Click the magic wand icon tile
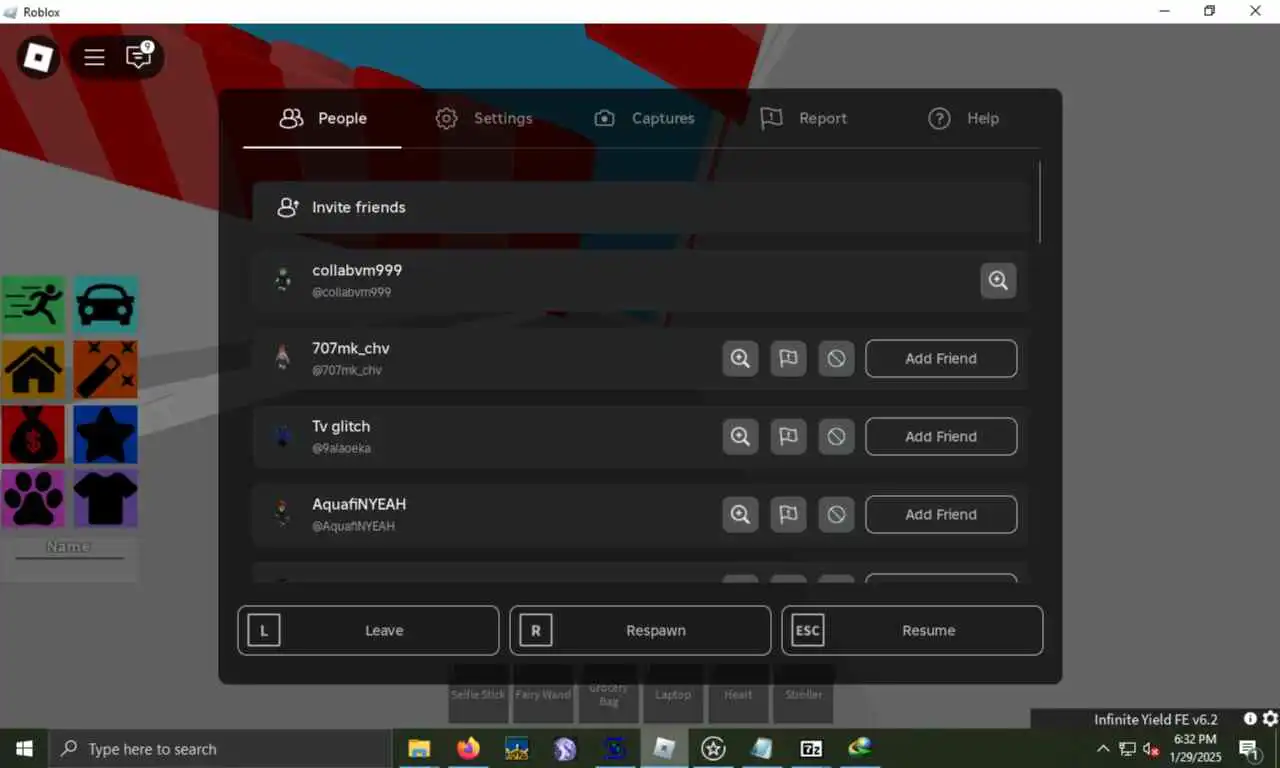1280x768 pixels. (105, 369)
